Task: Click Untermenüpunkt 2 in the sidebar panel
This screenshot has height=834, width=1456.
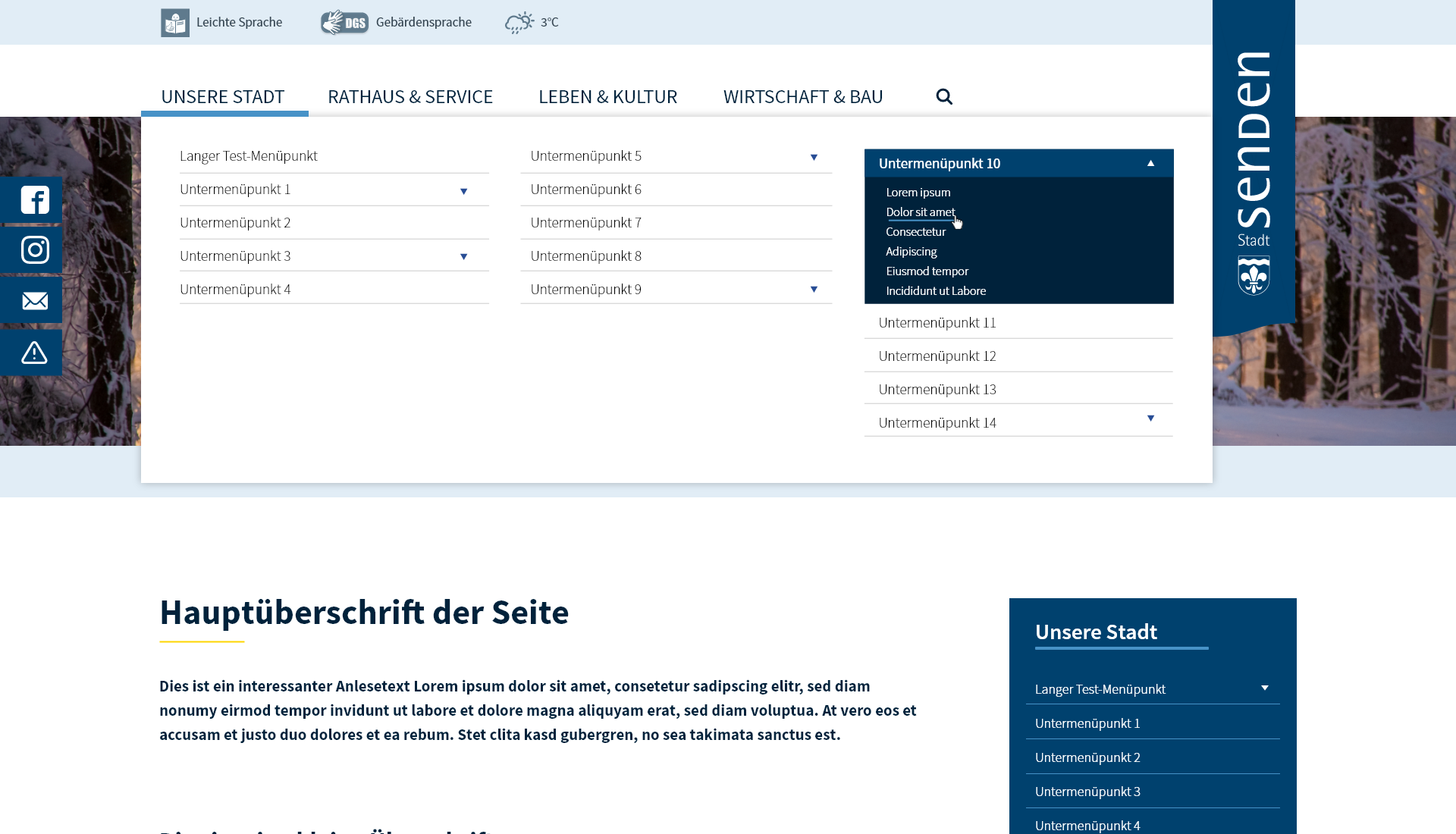Action: point(1087,757)
